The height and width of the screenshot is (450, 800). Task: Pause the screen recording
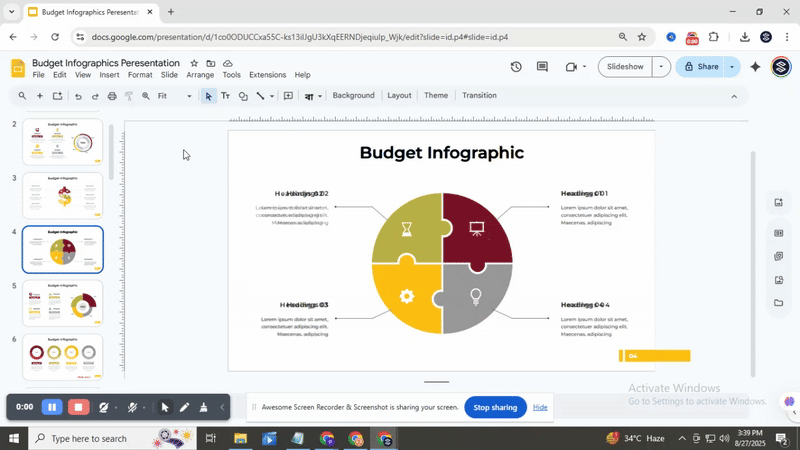tap(51, 407)
